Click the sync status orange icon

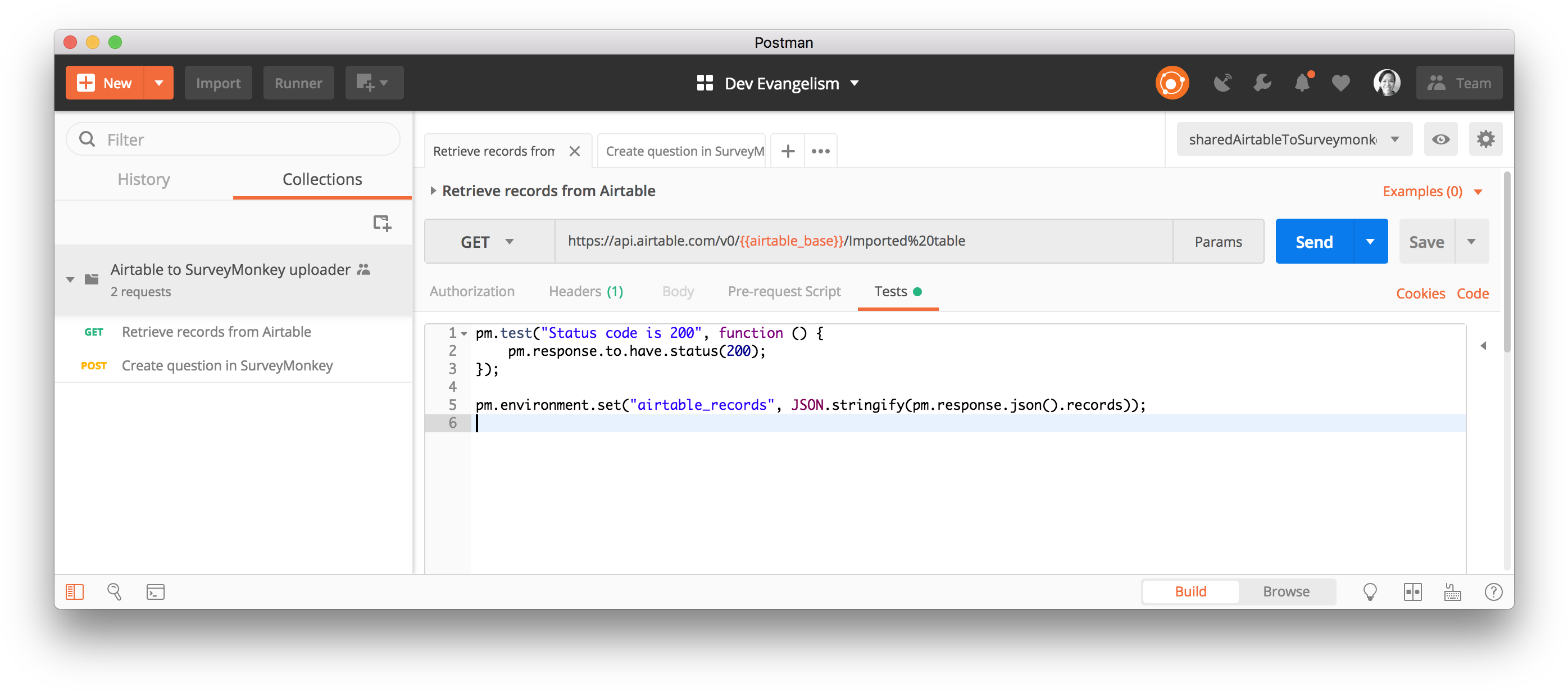pos(1172,83)
